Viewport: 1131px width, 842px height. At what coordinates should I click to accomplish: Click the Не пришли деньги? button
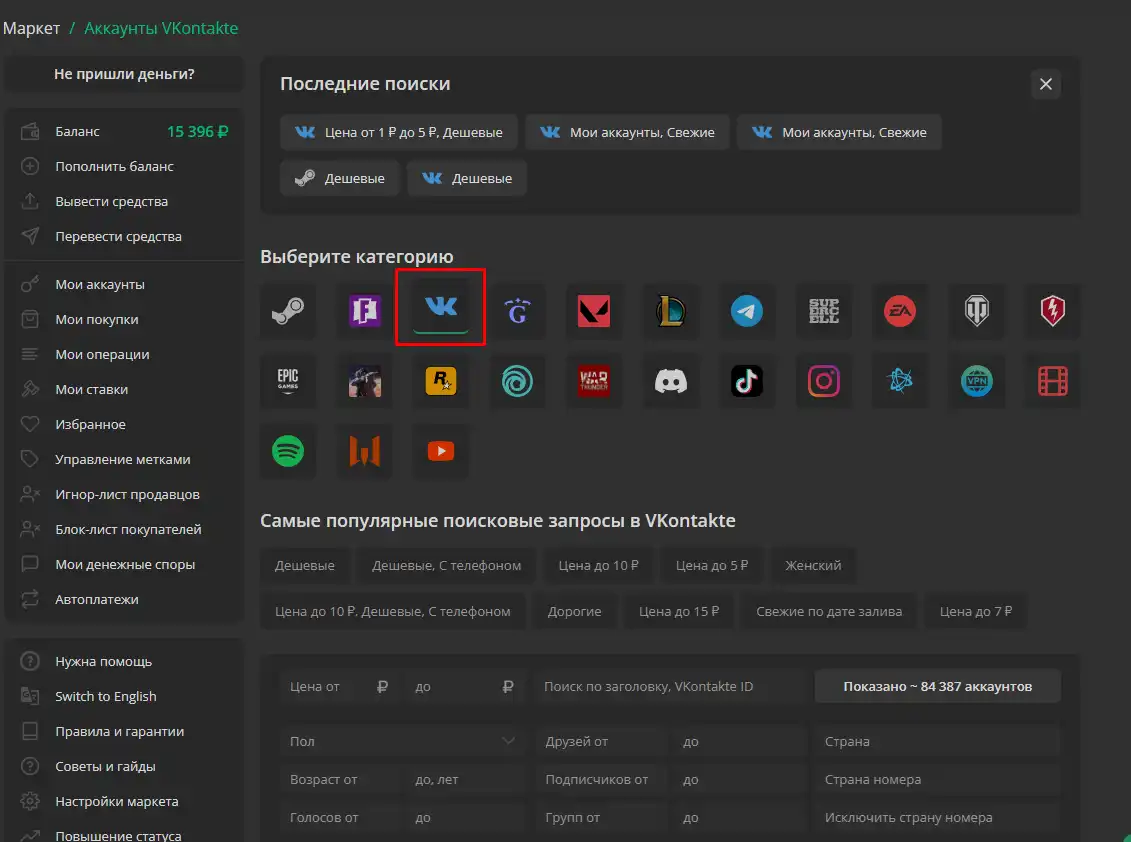(124, 74)
